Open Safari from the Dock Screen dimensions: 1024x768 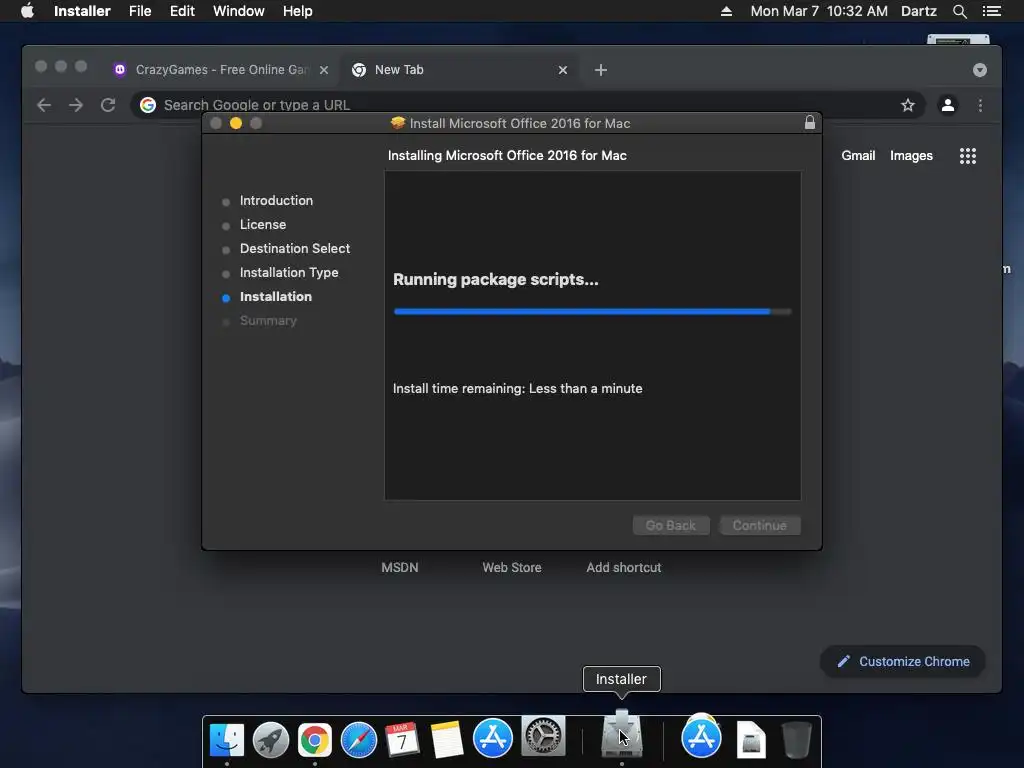359,740
